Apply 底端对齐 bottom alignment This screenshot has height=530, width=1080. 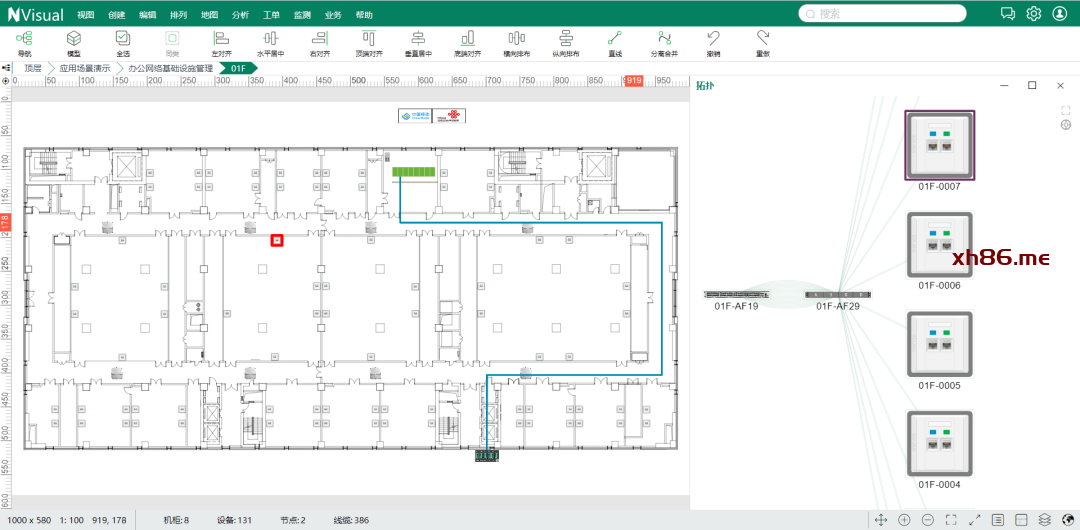click(468, 43)
